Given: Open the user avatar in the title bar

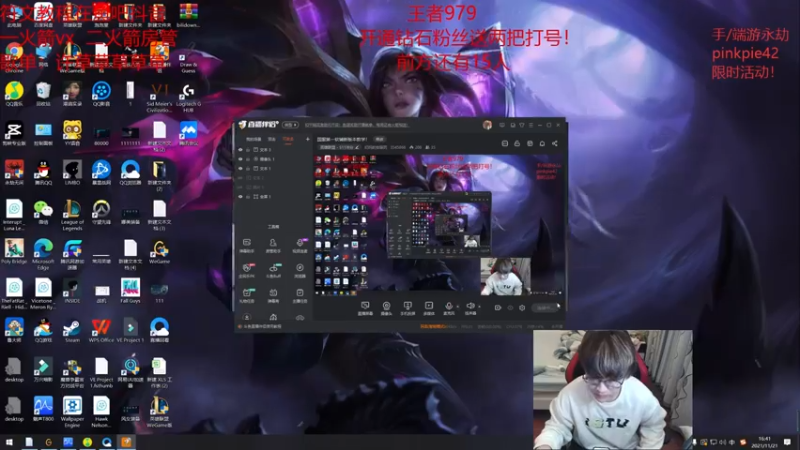Looking at the screenshot, I should 487,125.
